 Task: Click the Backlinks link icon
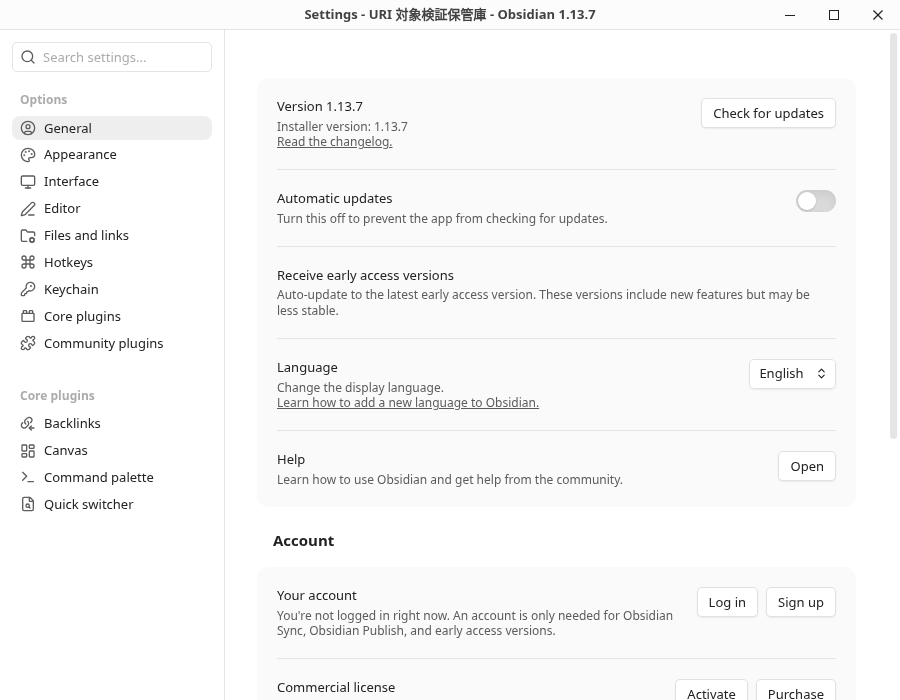28,423
